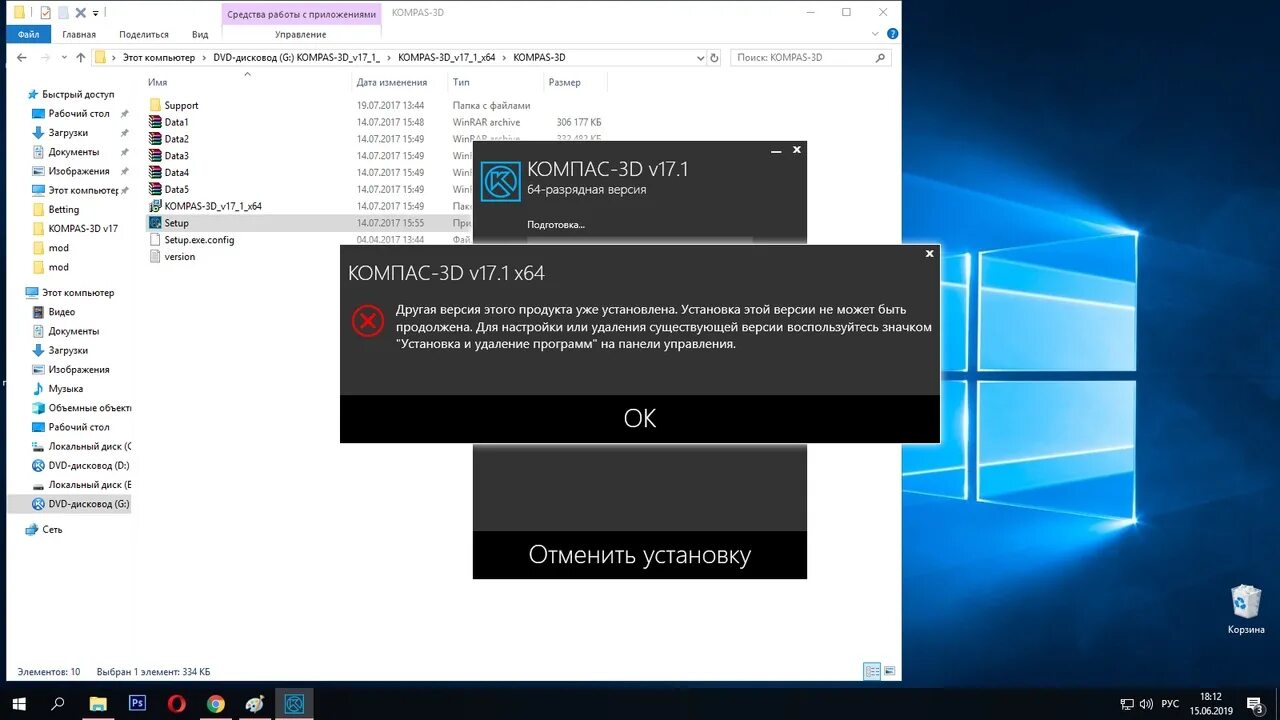
Task: Switch to details view in Explorer status bar
Action: (872, 672)
